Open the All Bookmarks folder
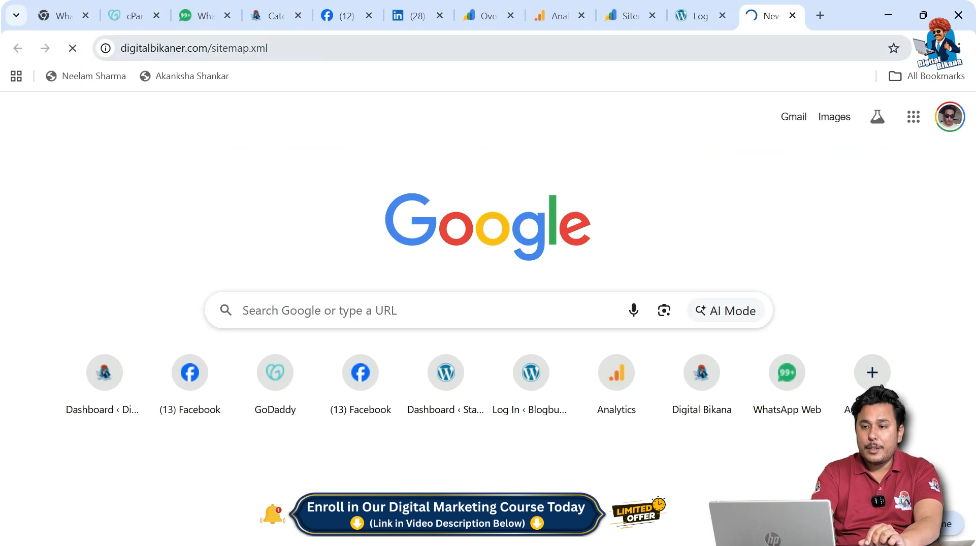Screen dimensions: 978x546 pyautogui.click(x=927, y=76)
